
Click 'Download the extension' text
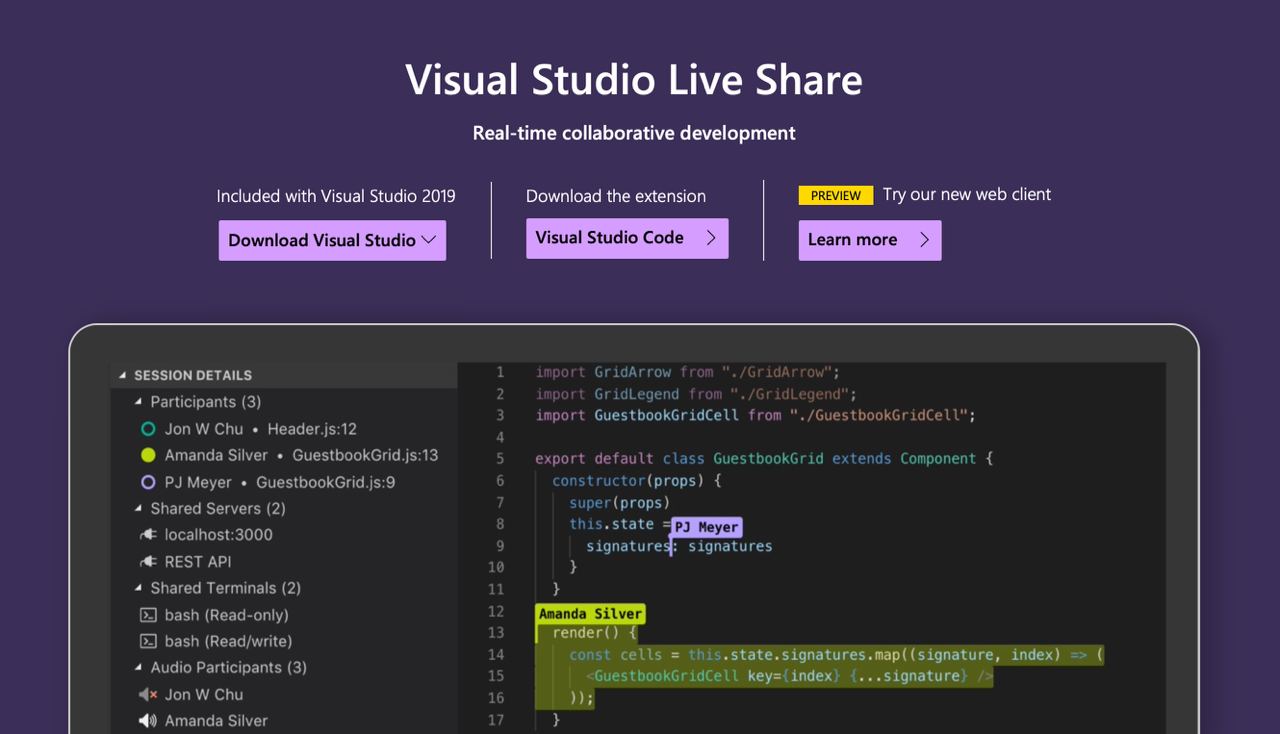pyautogui.click(x=616, y=196)
